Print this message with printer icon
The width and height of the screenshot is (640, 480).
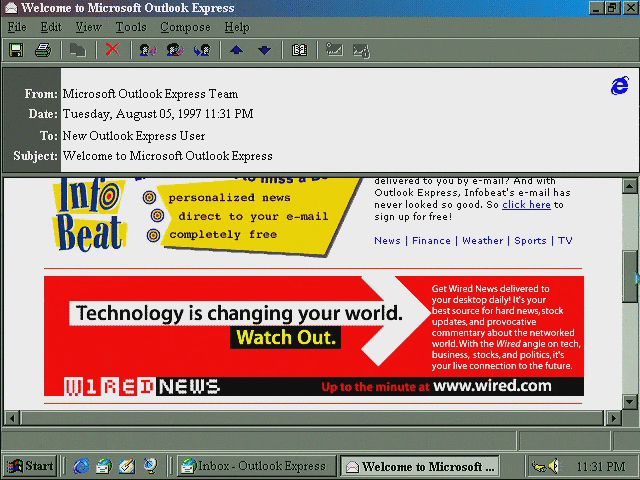(43, 50)
